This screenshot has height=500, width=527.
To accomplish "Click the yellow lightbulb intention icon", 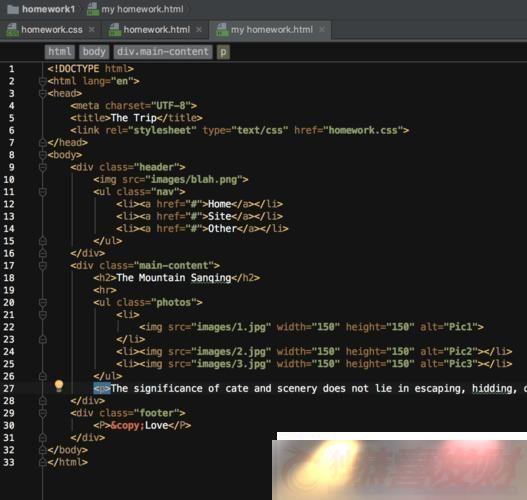I will tap(59, 386).
